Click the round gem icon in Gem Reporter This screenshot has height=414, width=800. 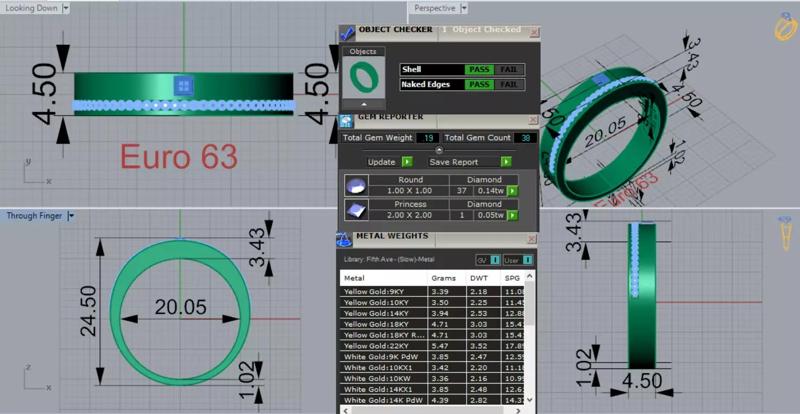pyautogui.click(x=355, y=185)
